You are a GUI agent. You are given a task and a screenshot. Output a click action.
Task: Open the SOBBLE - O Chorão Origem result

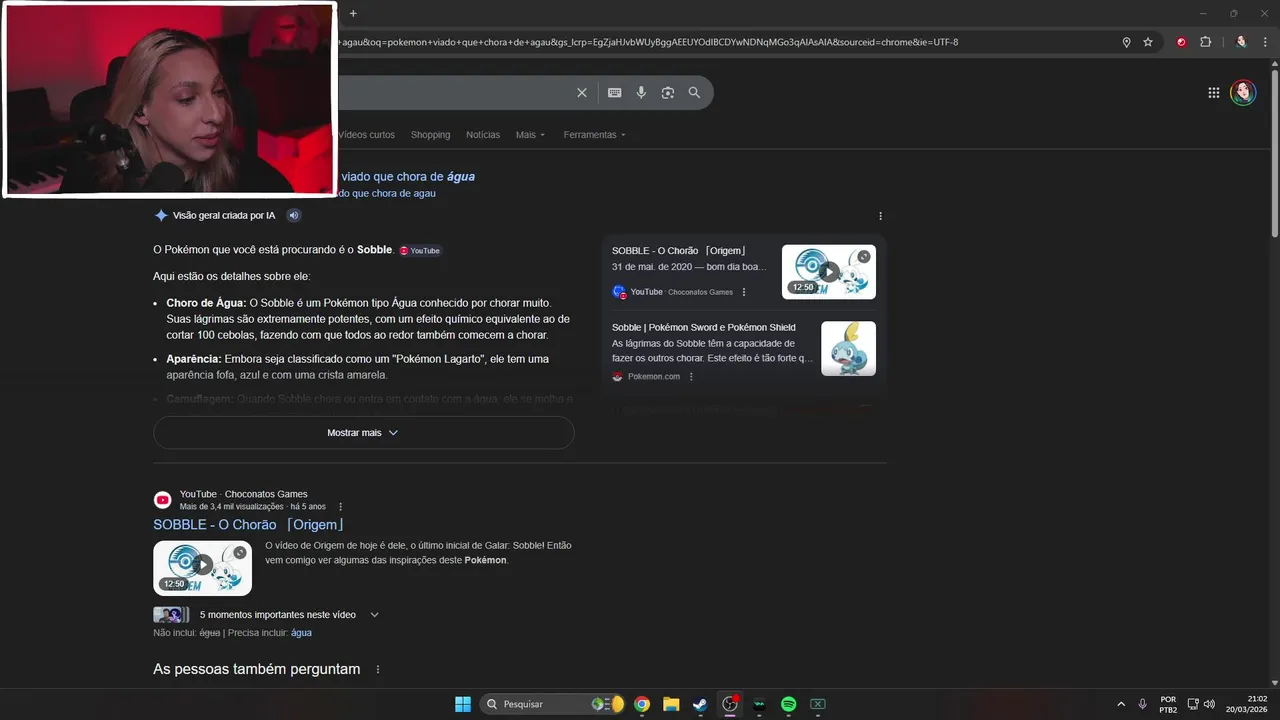tap(249, 525)
